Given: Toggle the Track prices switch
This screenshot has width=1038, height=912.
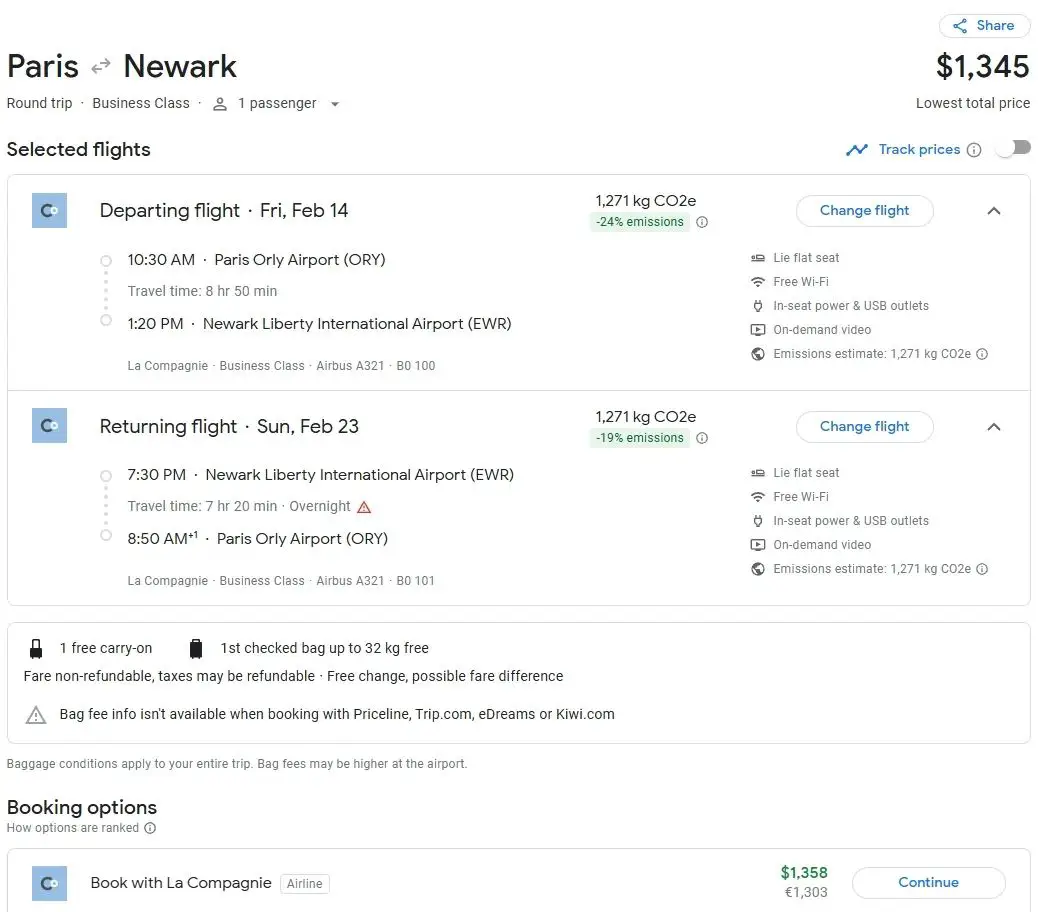Looking at the screenshot, I should (1012, 149).
